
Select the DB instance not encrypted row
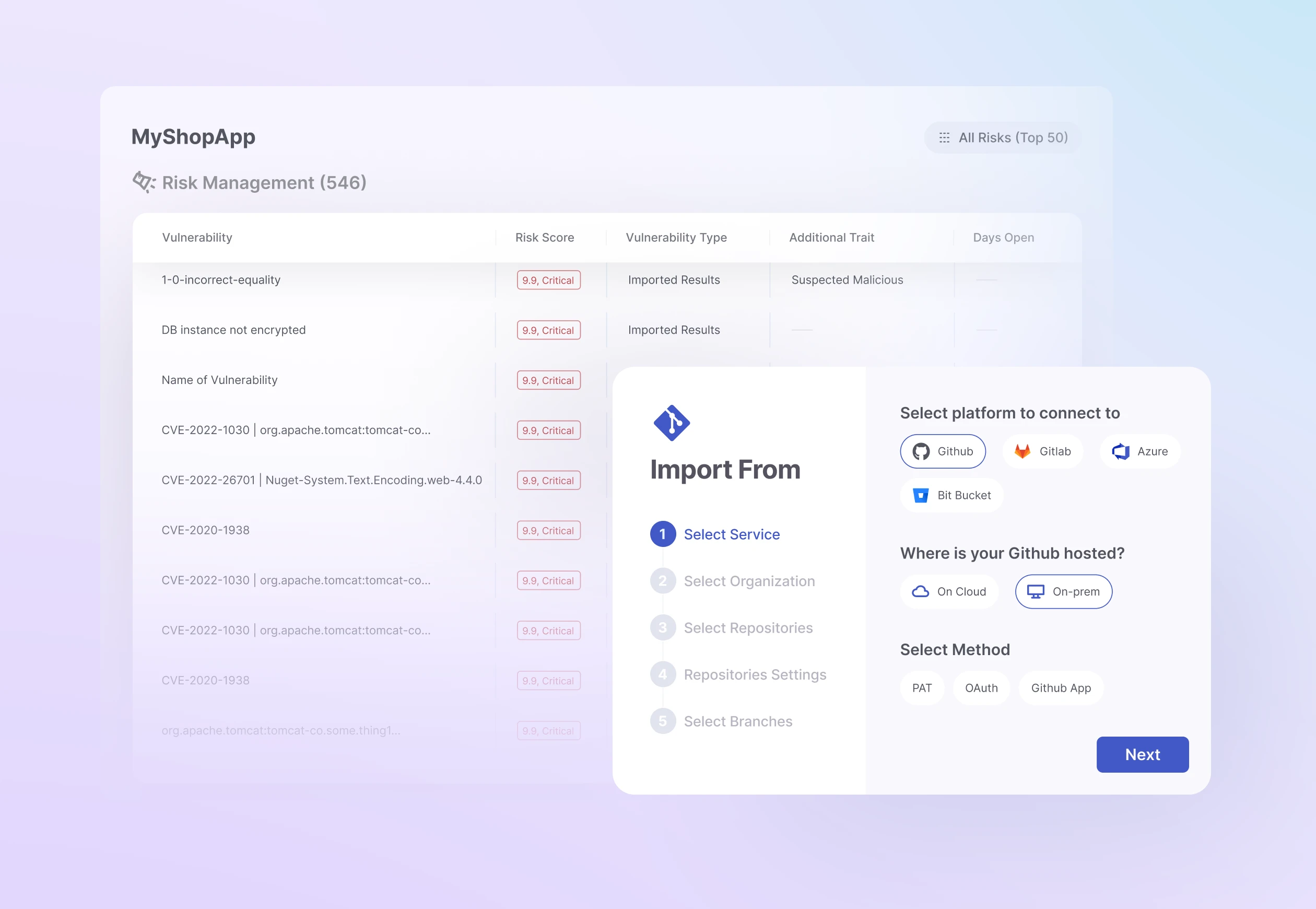click(x=233, y=330)
